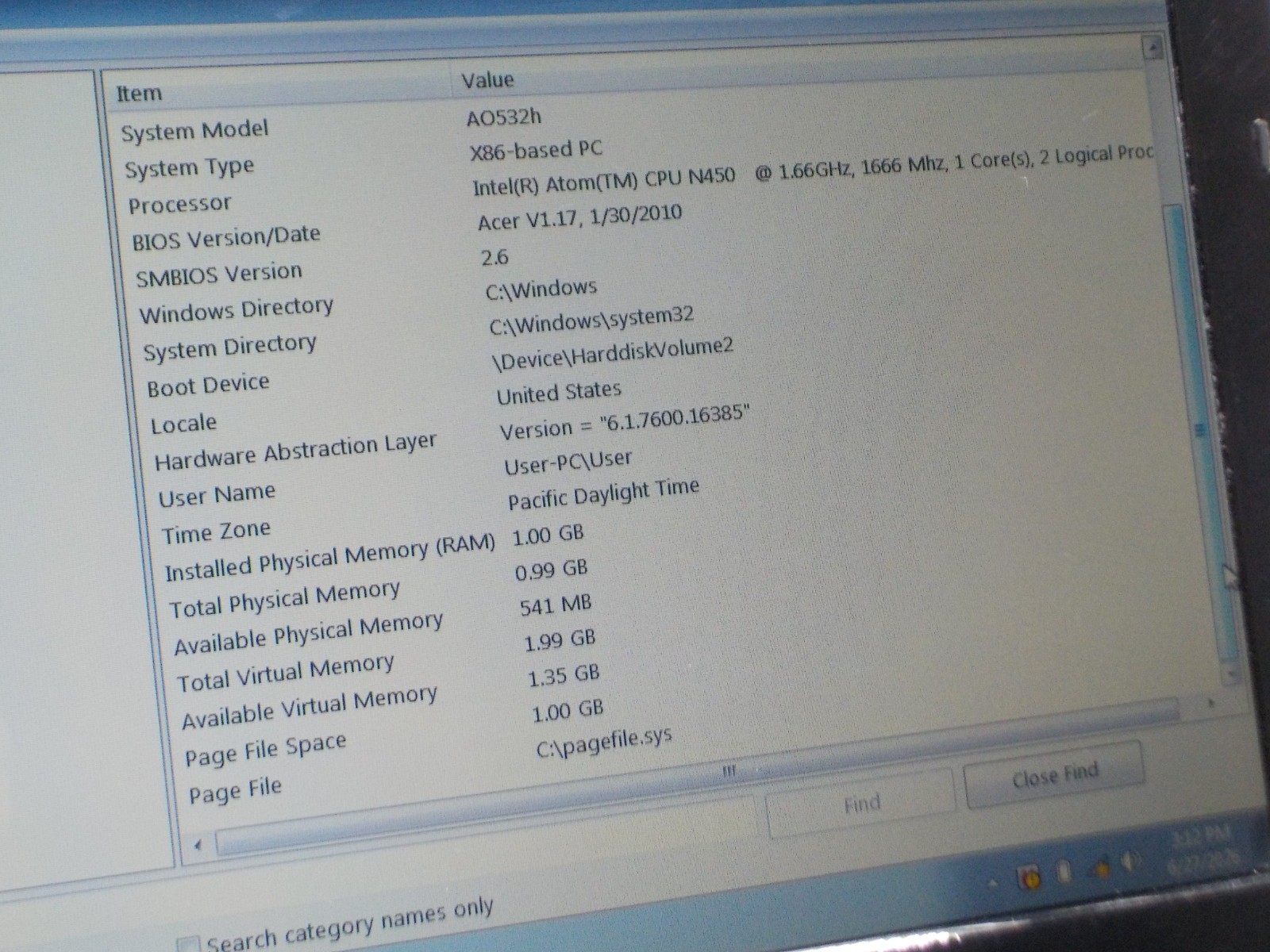
Task: Select the Page File Space row
Action: point(265,750)
